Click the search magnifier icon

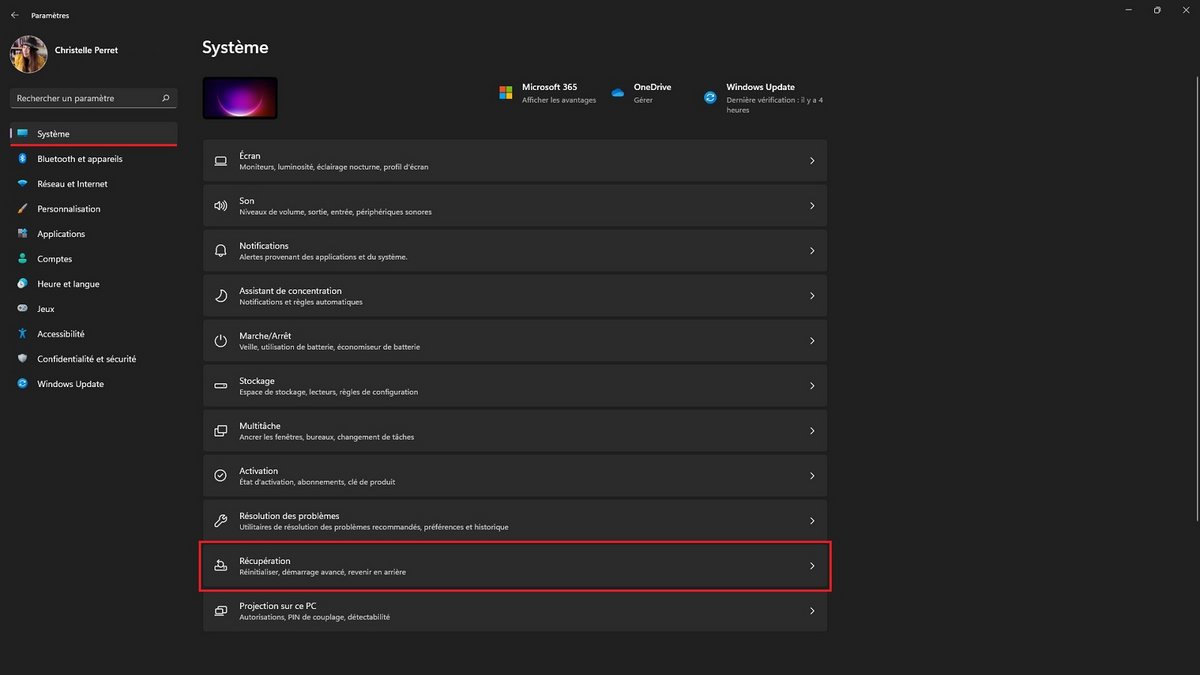(x=166, y=98)
